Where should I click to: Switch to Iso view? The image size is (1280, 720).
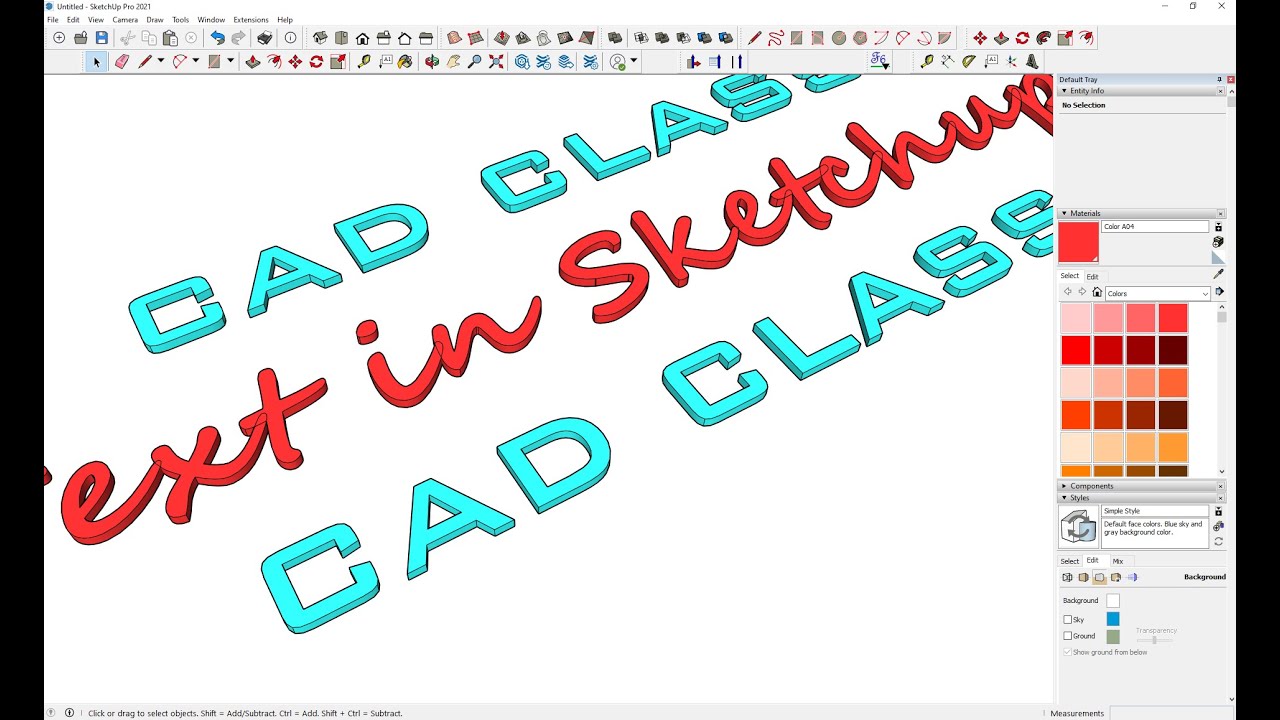coord(320,38)
